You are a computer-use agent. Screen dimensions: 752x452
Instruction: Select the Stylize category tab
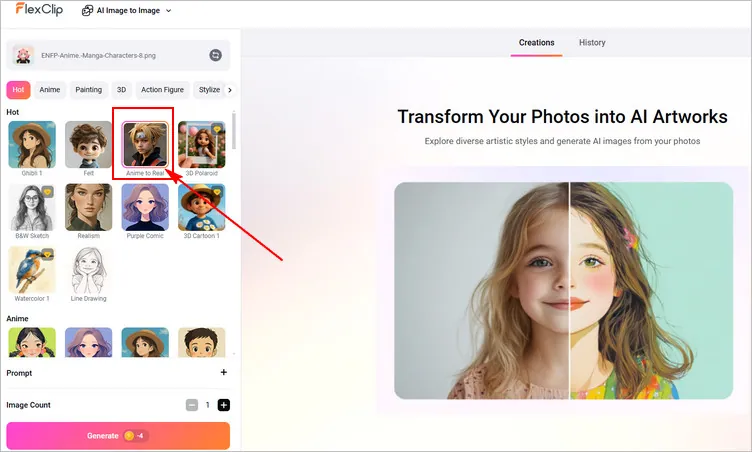point(209,90)
